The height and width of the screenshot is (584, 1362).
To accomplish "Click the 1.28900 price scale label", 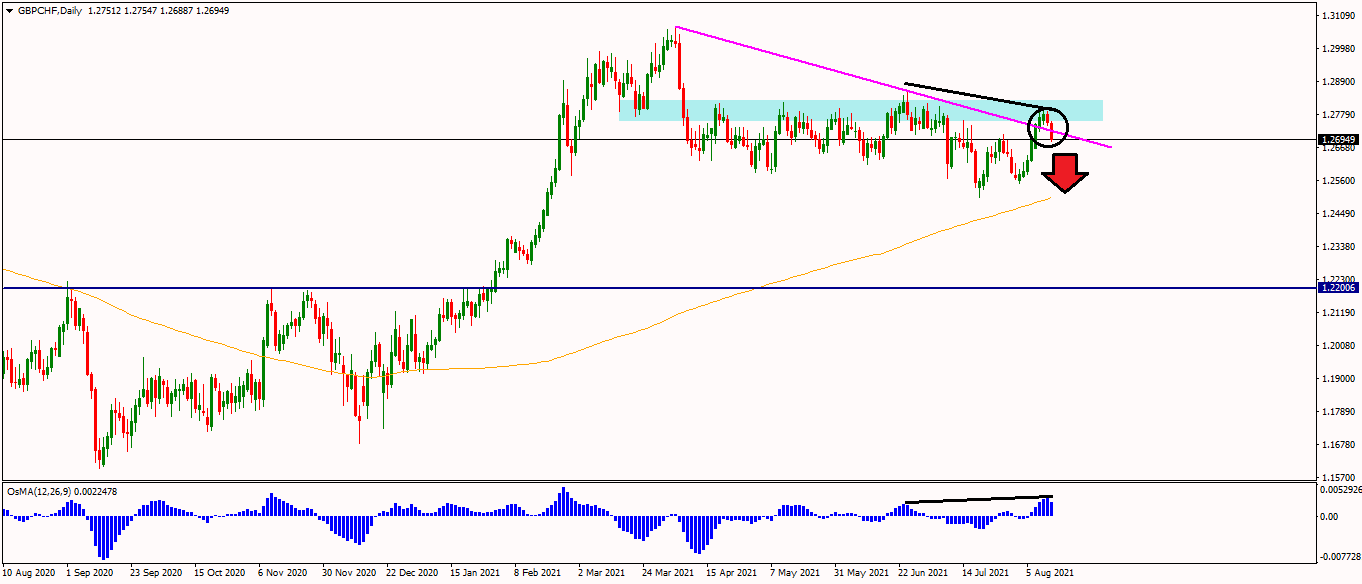I will [x=1338, y=82].
